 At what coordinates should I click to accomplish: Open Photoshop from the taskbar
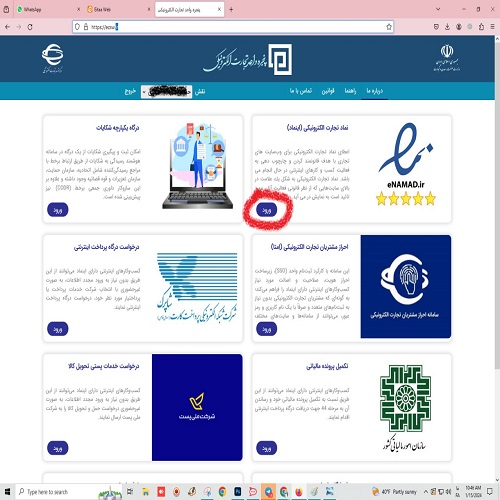(238, 492)
